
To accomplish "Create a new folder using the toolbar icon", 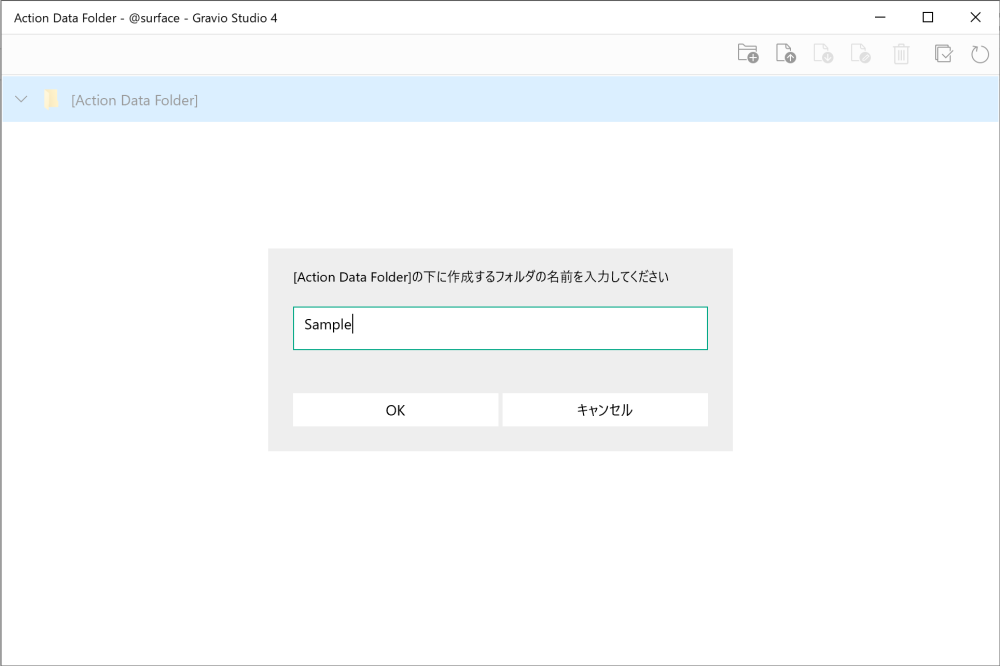I will [x=747, y=53].
